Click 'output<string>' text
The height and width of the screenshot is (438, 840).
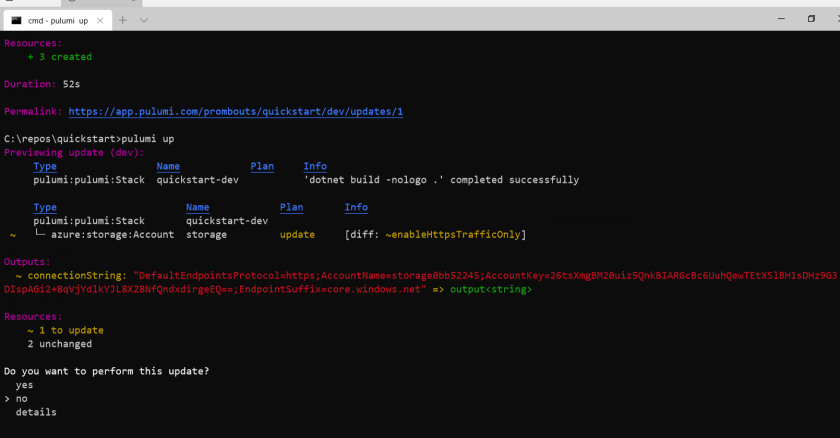pos(491,289)
